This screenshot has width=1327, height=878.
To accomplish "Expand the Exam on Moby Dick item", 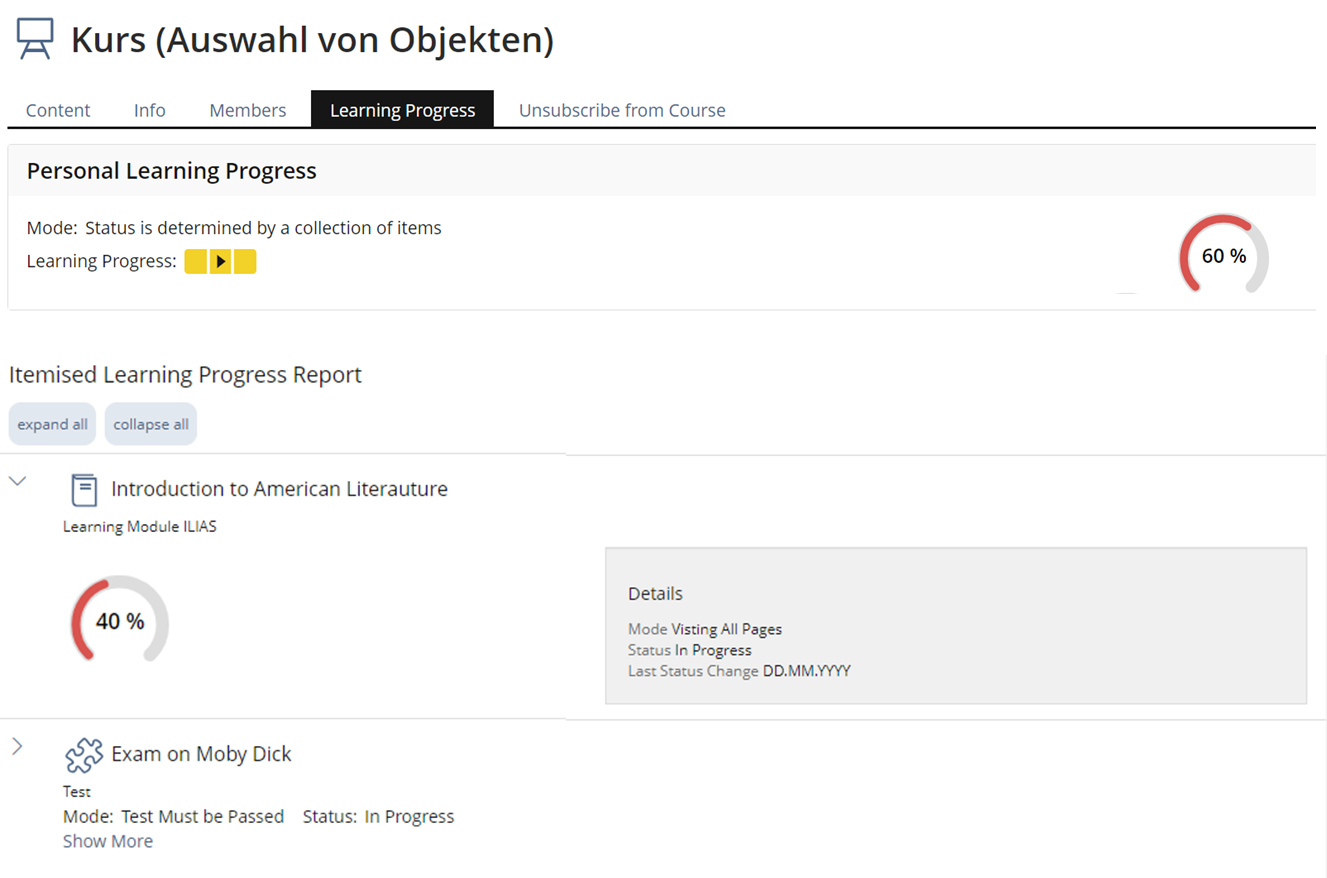I will click(17, 746).
